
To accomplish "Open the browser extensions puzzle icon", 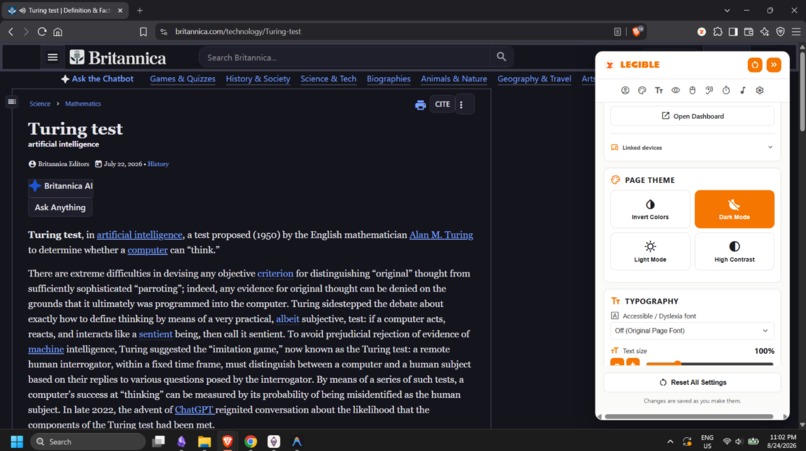I will click(x=718, y=32).
